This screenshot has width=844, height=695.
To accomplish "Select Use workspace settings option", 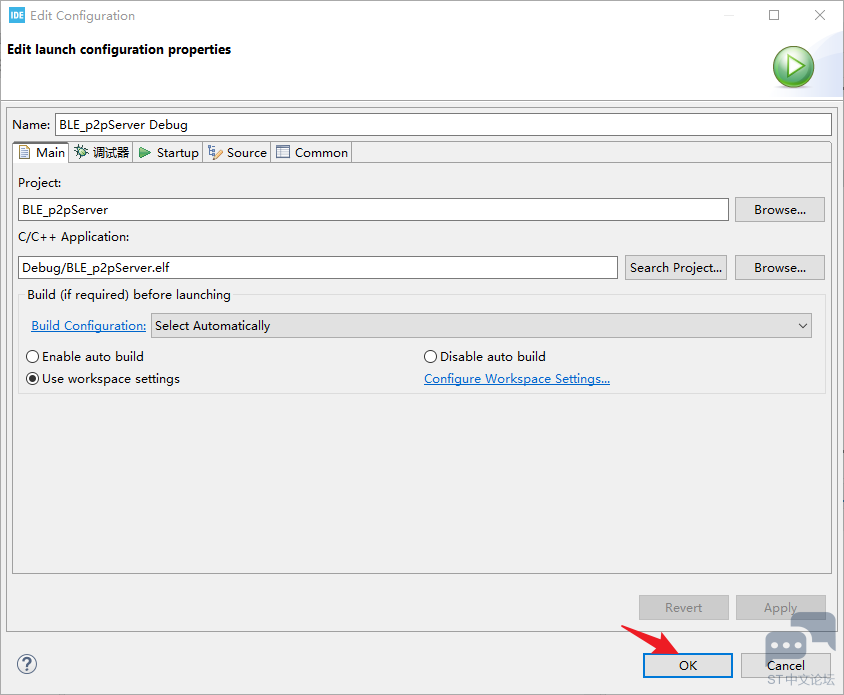I will (x=103, y=379).
